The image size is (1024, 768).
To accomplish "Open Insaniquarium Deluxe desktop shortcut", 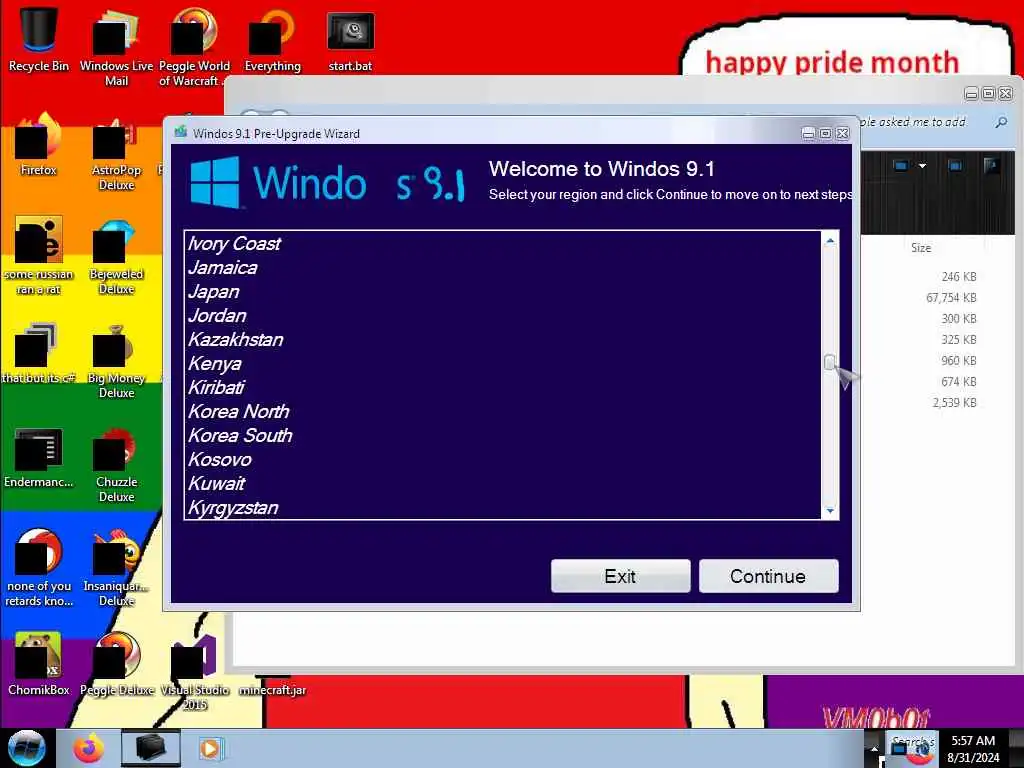I will click(x=116, y=567).
